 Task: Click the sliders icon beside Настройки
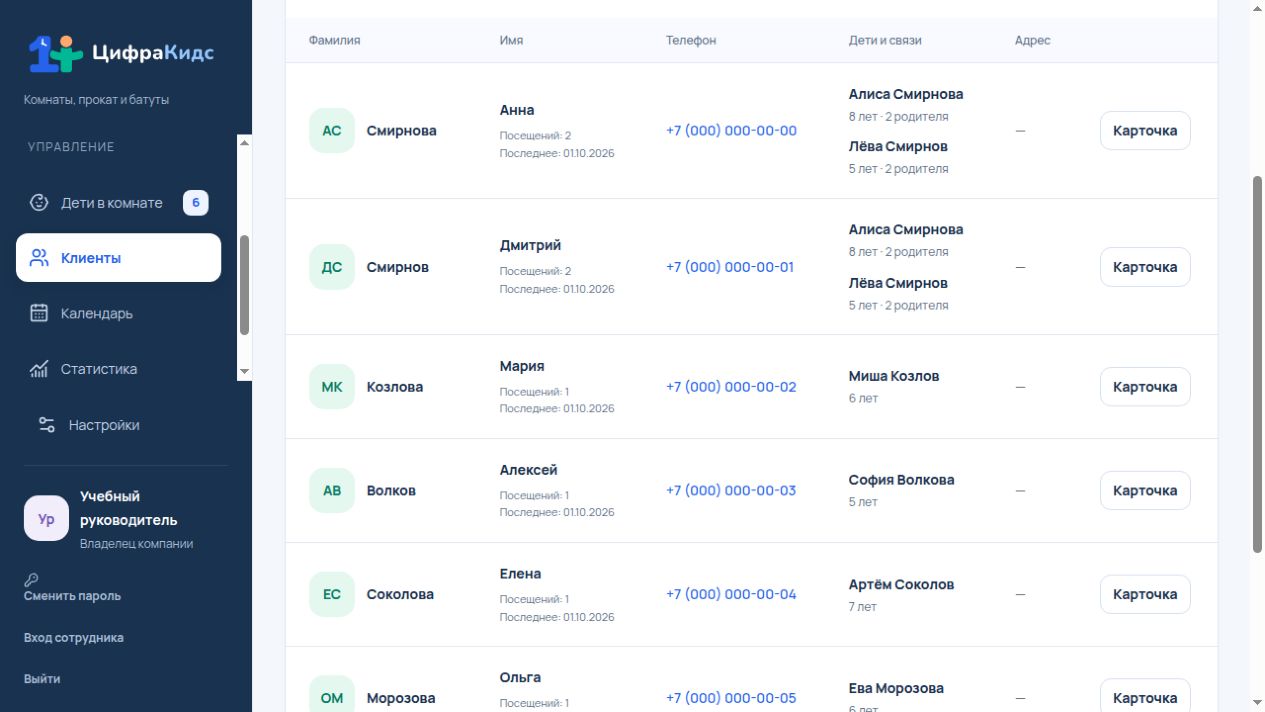(47, 425)
